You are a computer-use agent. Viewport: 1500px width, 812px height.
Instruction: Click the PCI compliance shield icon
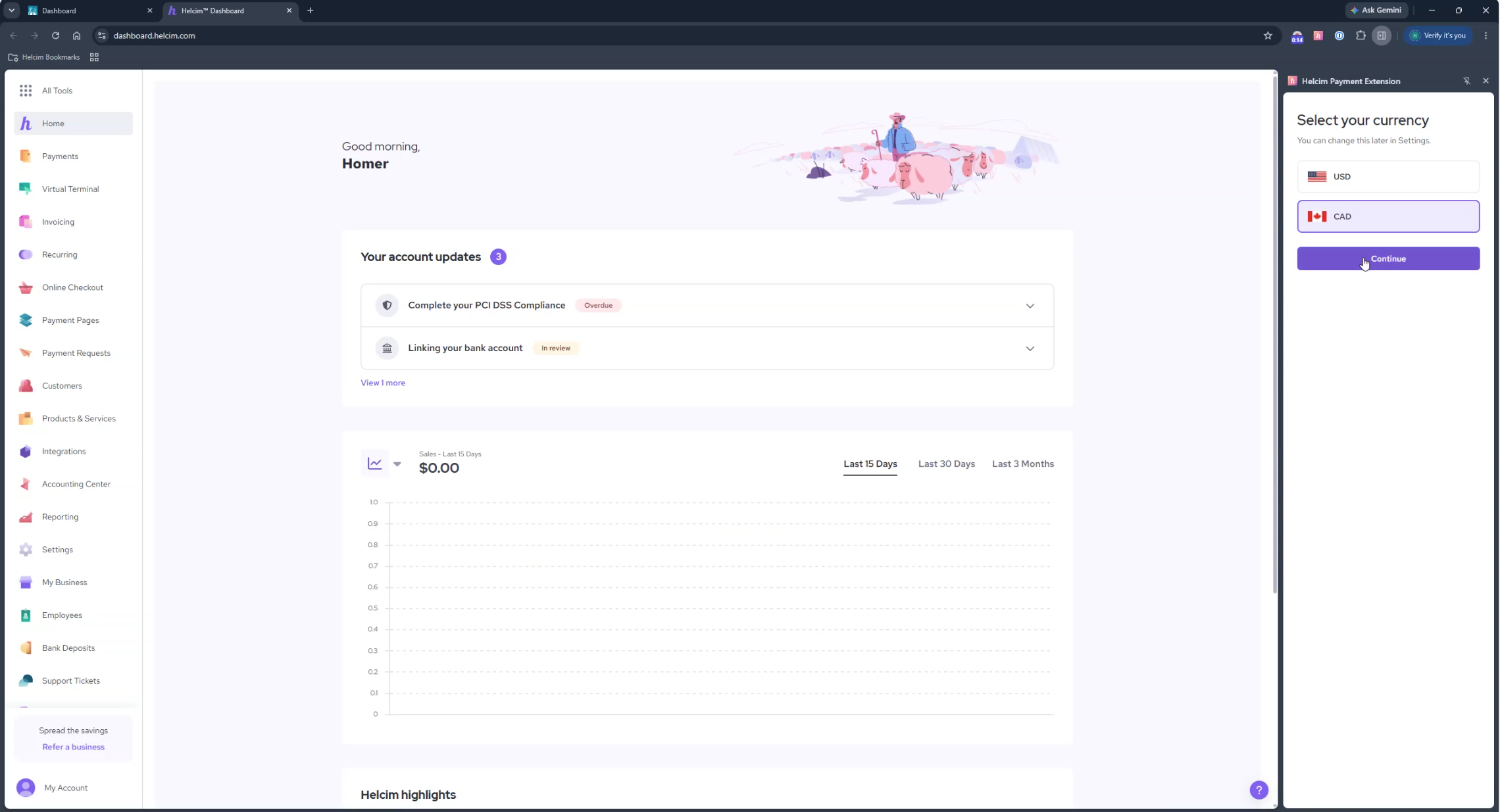pyautogui.click(x=387, y=306)
